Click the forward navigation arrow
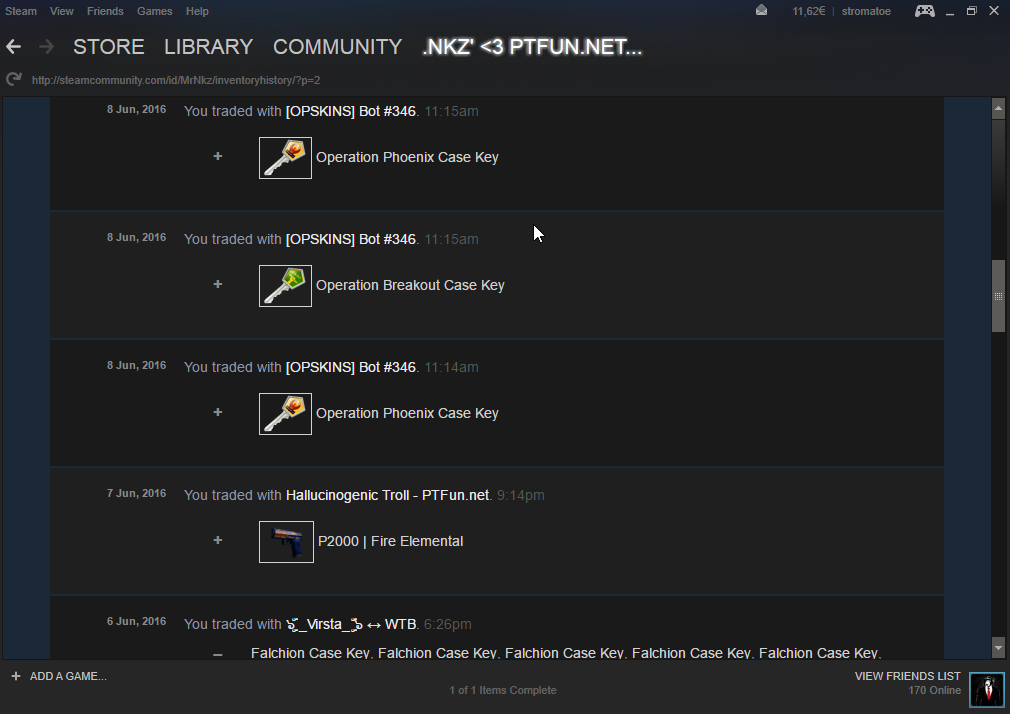 [x=45, y=47]
